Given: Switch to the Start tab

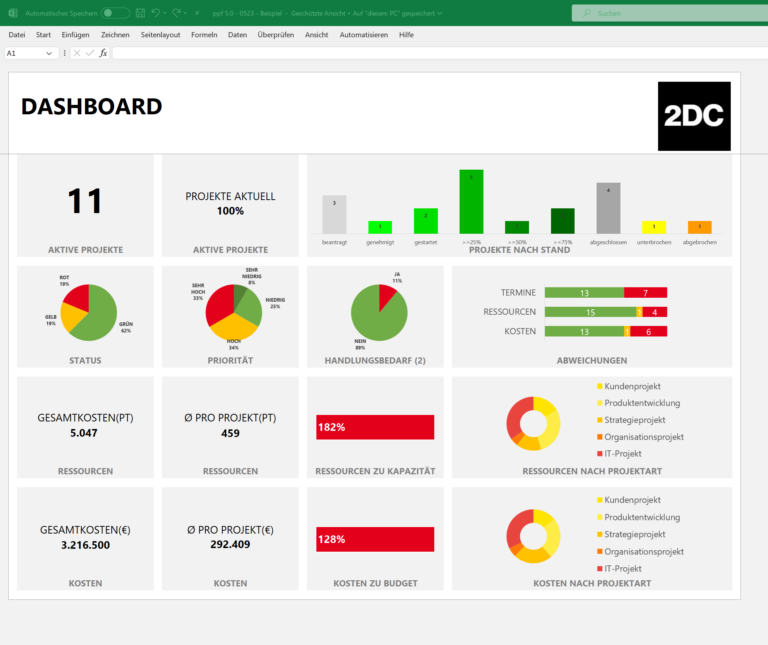Looking at the screenshot, I should click(x=43, y=35).
